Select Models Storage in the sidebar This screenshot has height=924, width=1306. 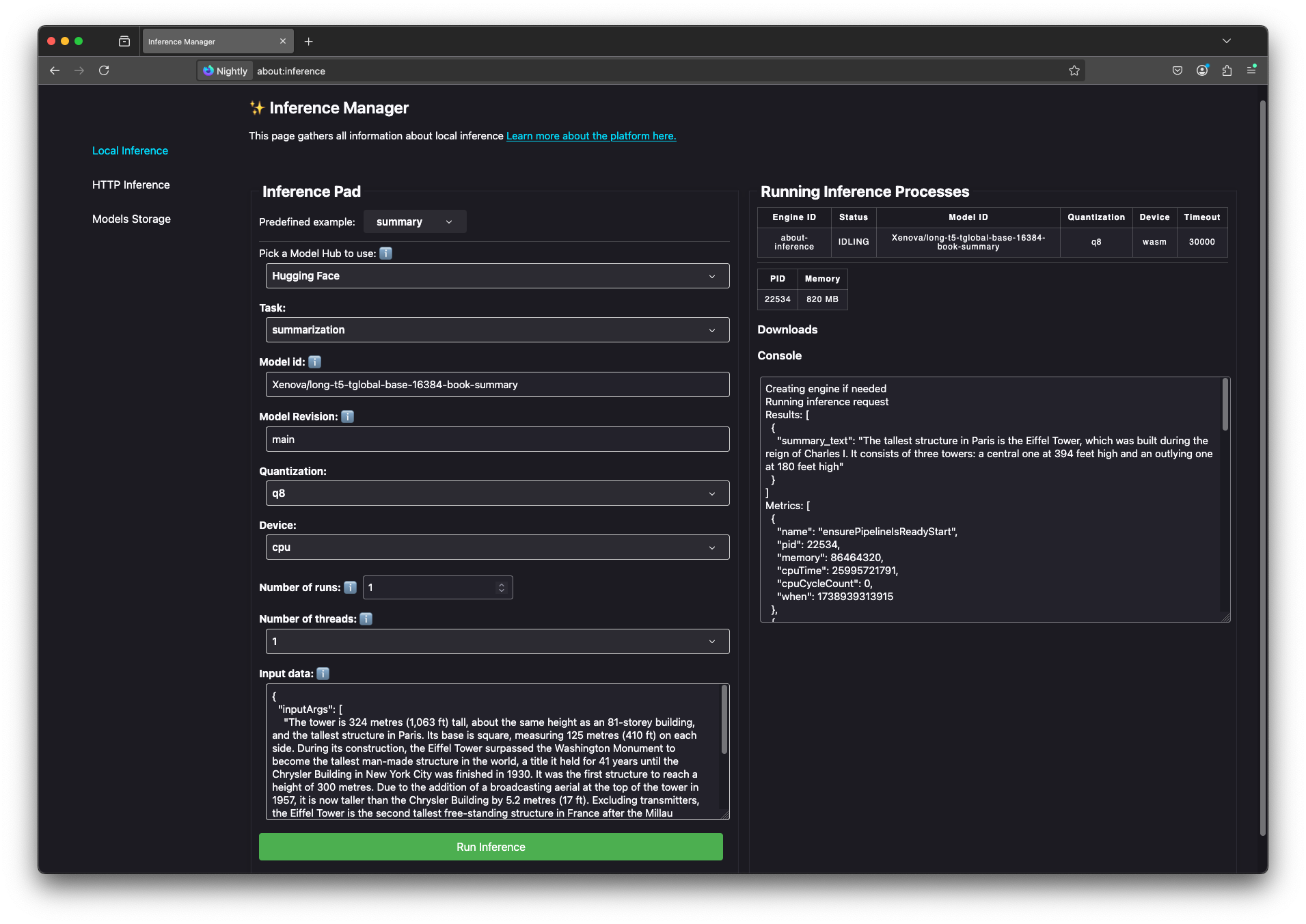coord(131,219)
